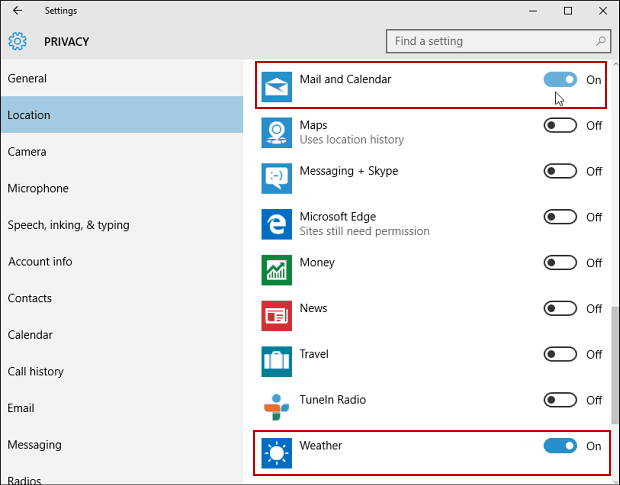
Task: Open the Contacts privacy section
Action: tap(122, 298)
